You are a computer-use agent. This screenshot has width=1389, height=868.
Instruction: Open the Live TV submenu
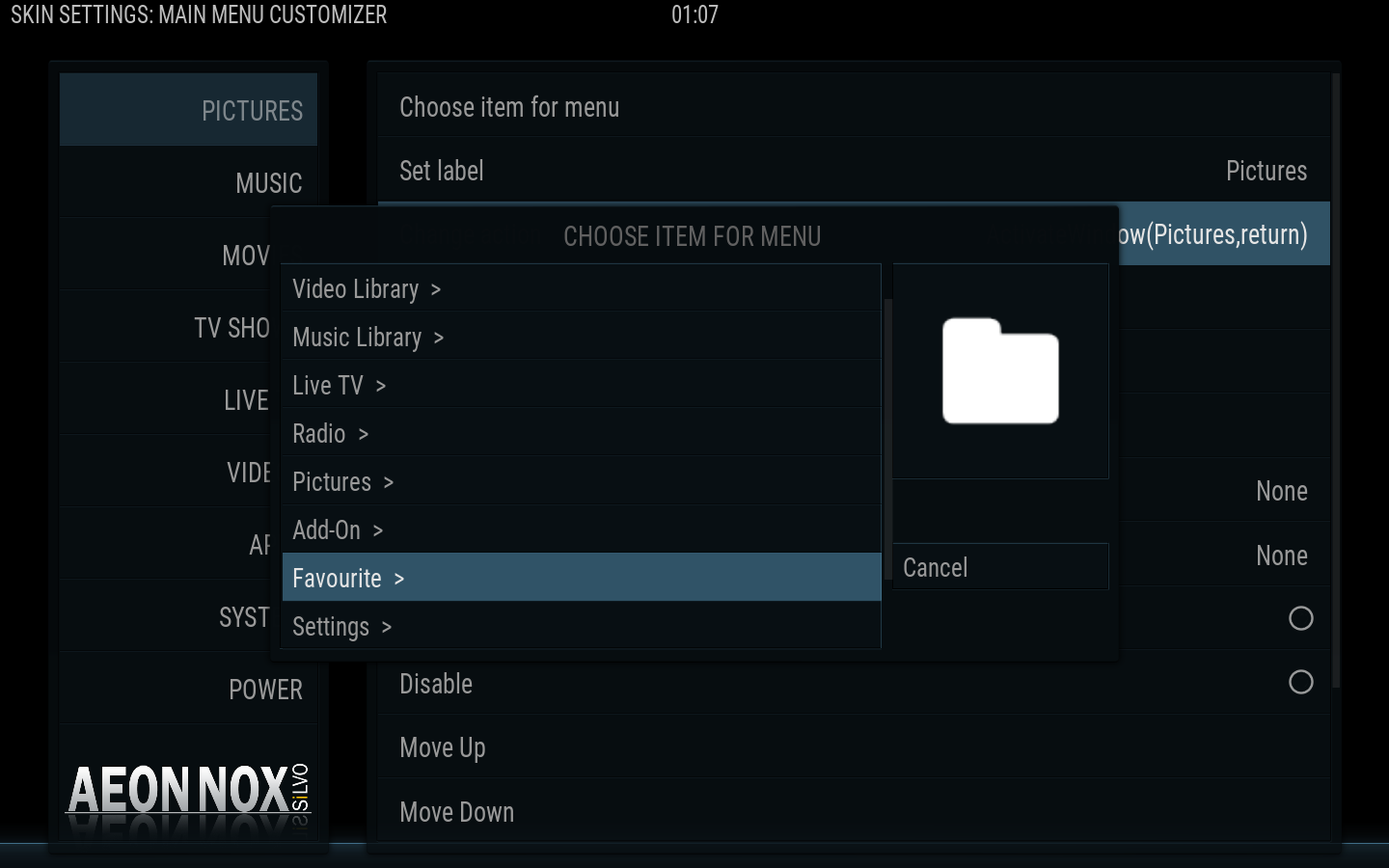pos(582,385)
